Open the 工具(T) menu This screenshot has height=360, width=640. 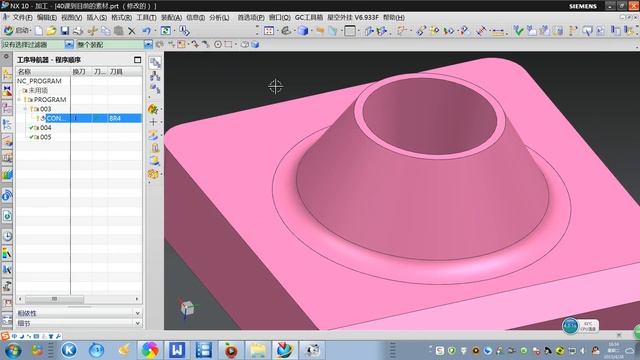click(x=146, y=18)
